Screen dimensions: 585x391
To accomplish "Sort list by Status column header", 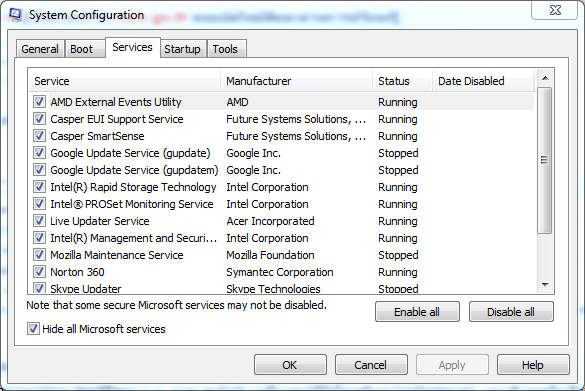I will click(x=403, y=81).
